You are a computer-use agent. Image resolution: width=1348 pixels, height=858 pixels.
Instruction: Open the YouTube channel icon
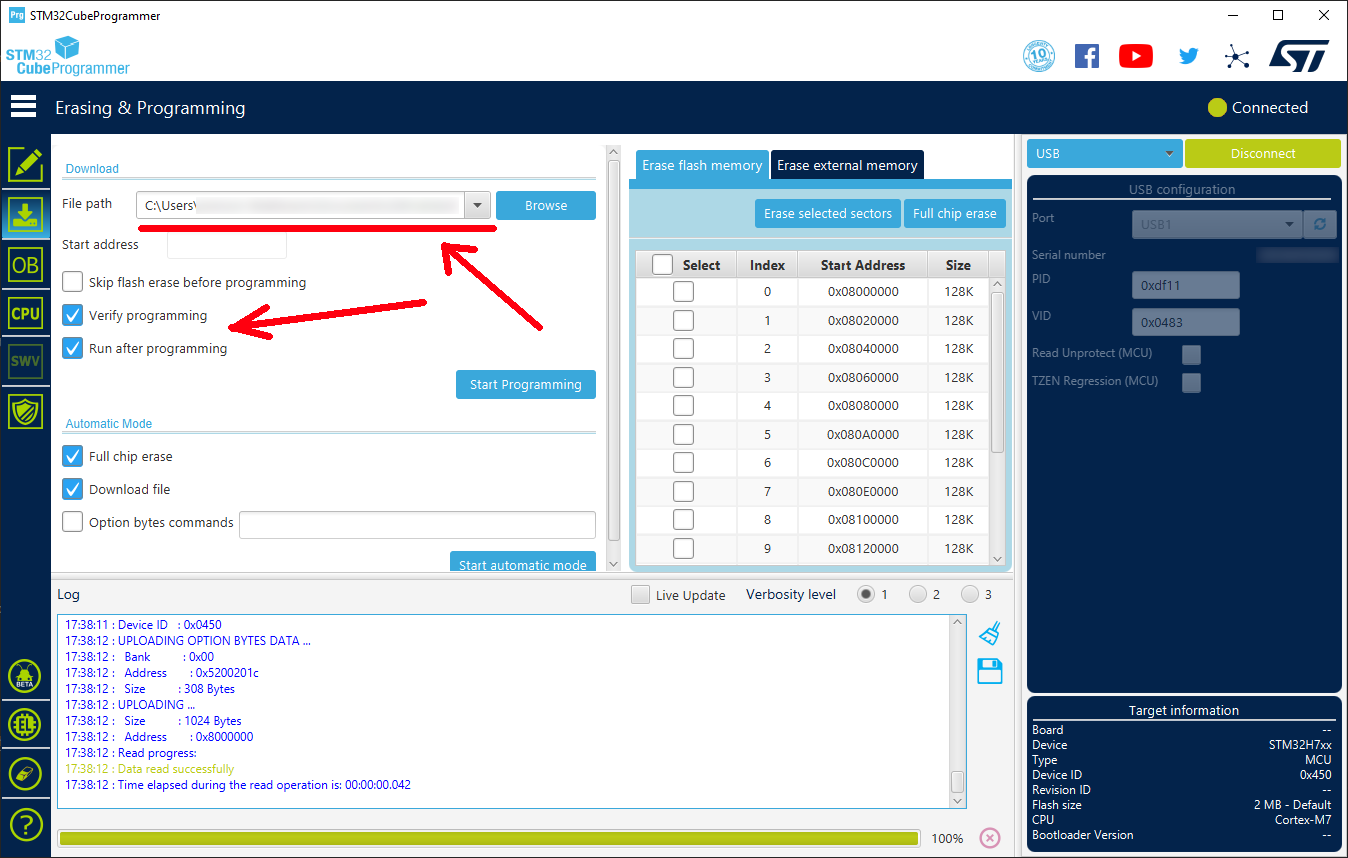1136,56
